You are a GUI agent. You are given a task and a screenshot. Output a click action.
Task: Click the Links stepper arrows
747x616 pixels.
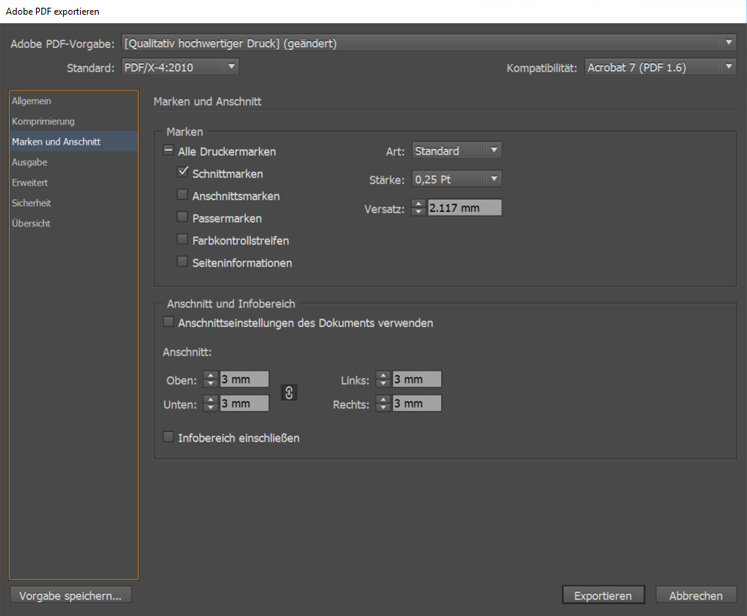383,379
